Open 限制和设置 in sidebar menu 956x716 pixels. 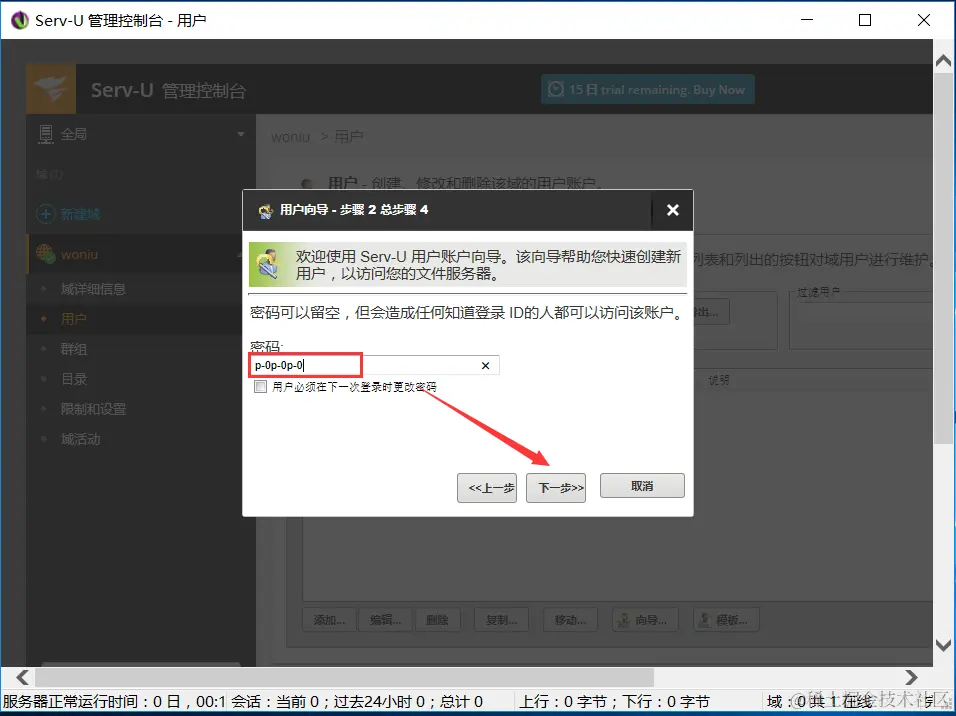(x=93, y=409)
